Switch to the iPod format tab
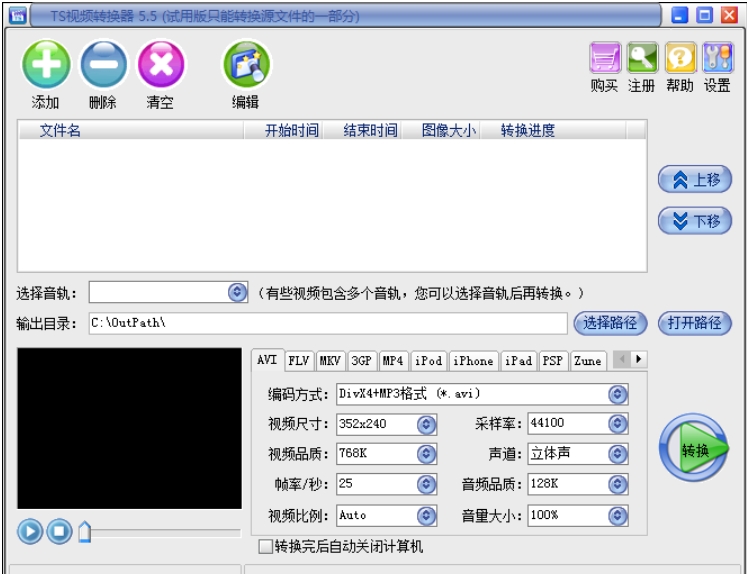This screenshot has width=747, height=574. click(429, 361)
